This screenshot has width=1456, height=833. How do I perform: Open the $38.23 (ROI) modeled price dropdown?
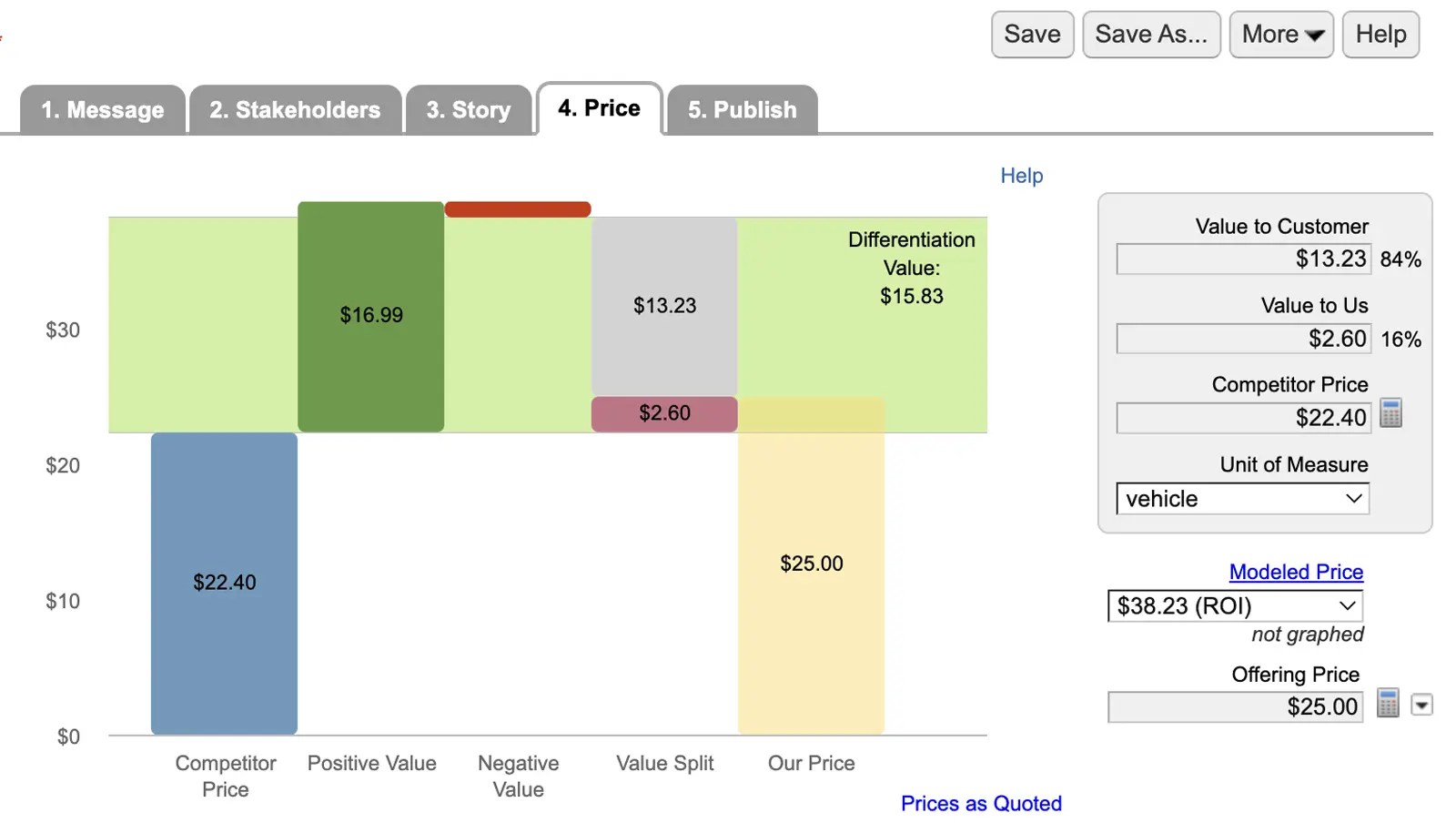pos(1235,606)
